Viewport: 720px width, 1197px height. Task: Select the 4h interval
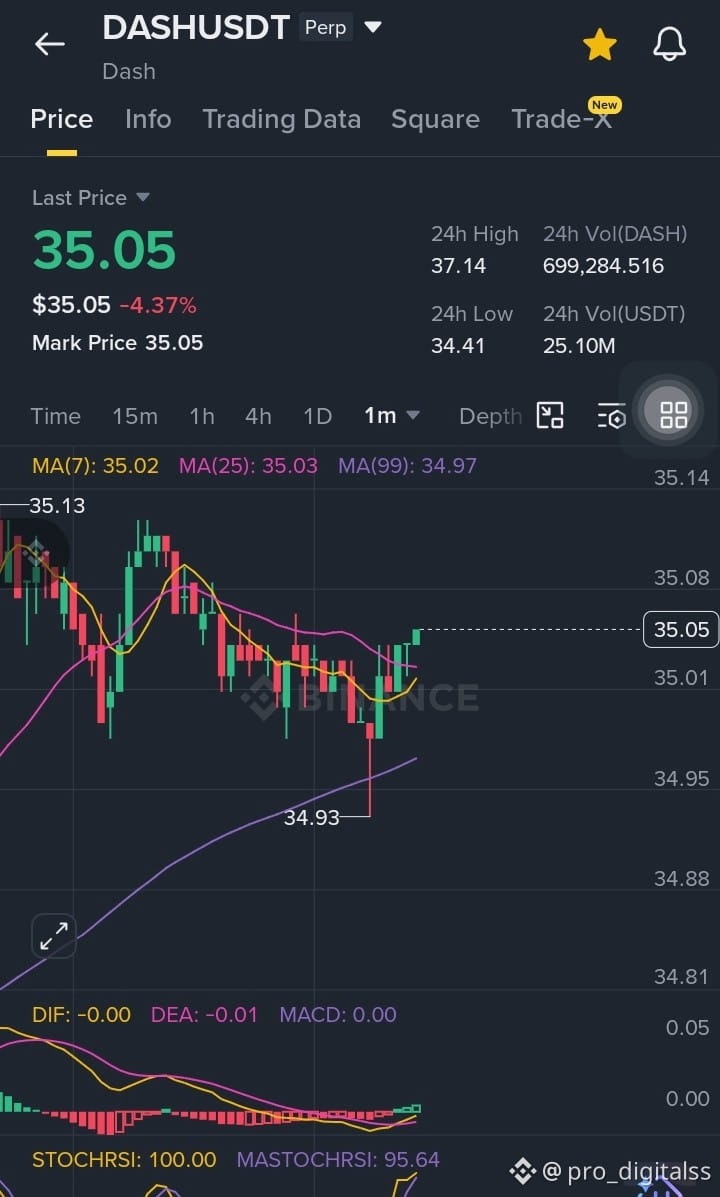coord(258,416)
